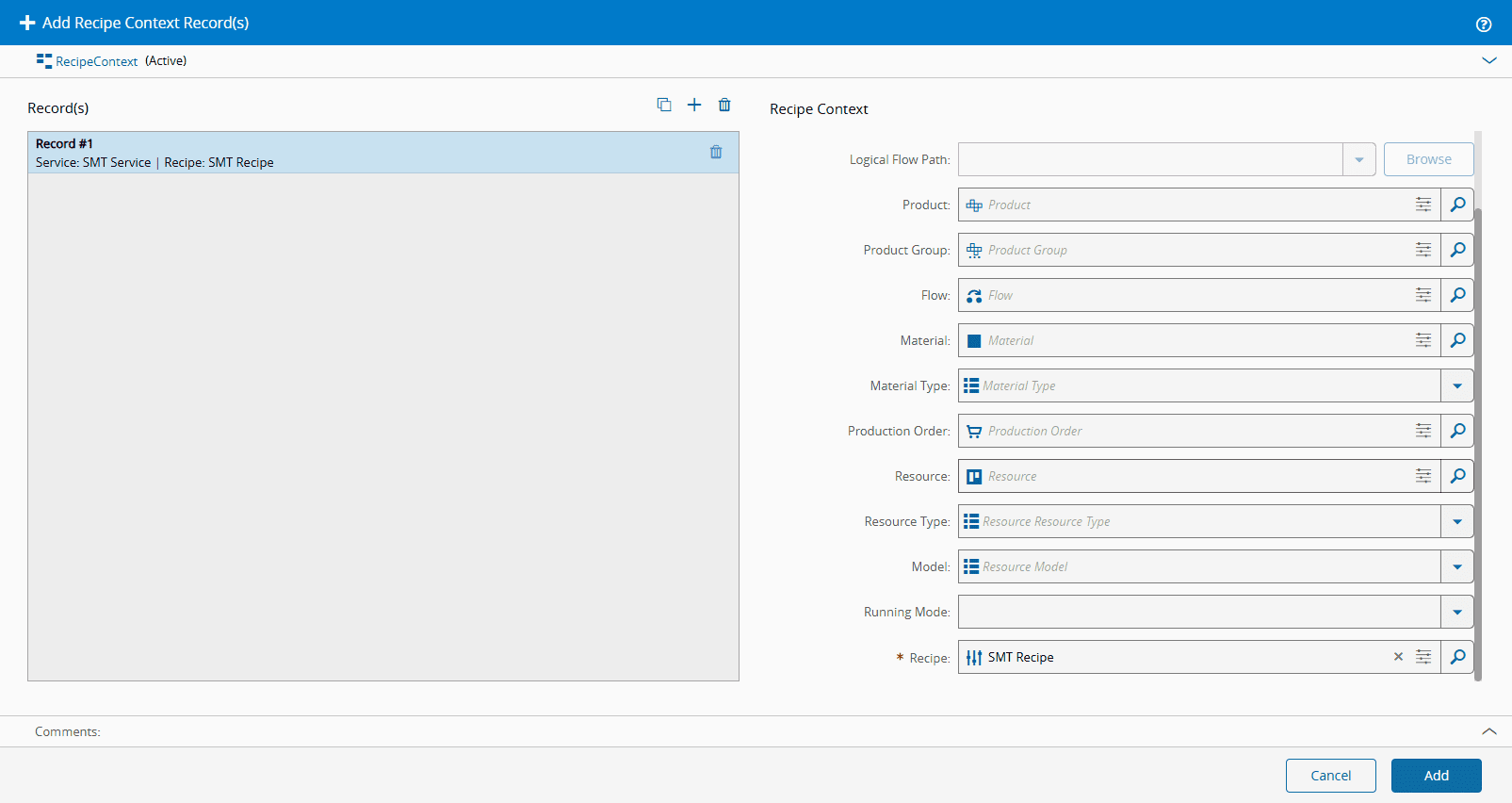The width and height of the screenshot is (1512, 803).
Task: Open the Logical Flow Path dropdown
Action: (x=1358, y=159)
